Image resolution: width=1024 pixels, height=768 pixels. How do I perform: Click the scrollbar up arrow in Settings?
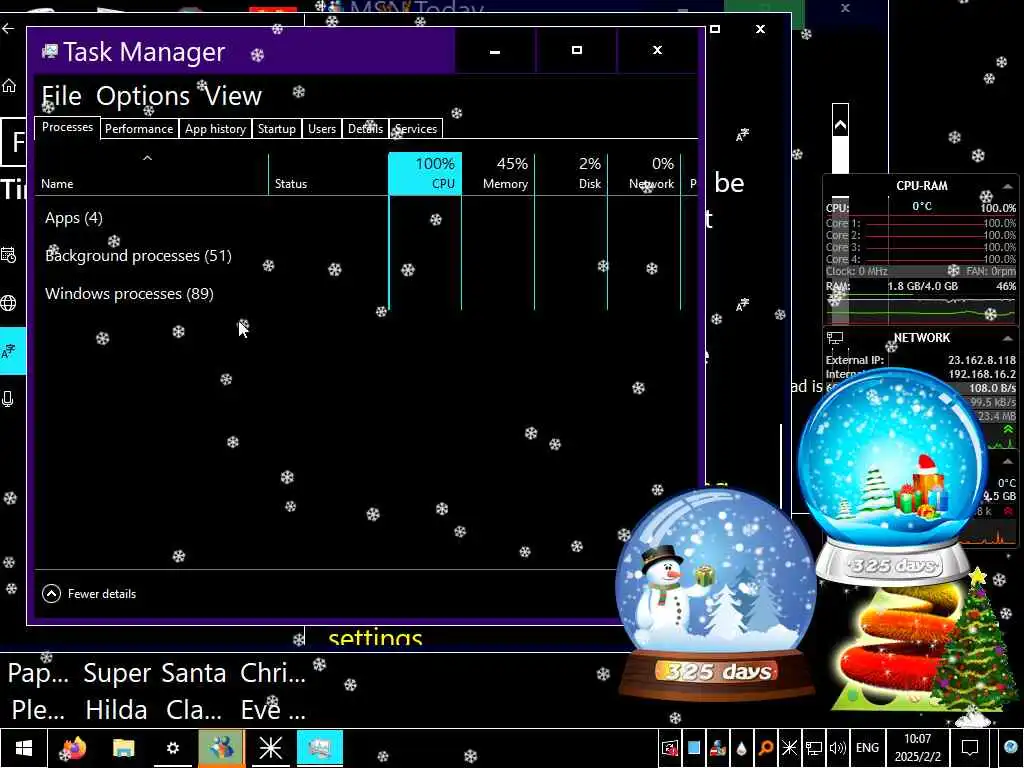click(x=840, y=125)
